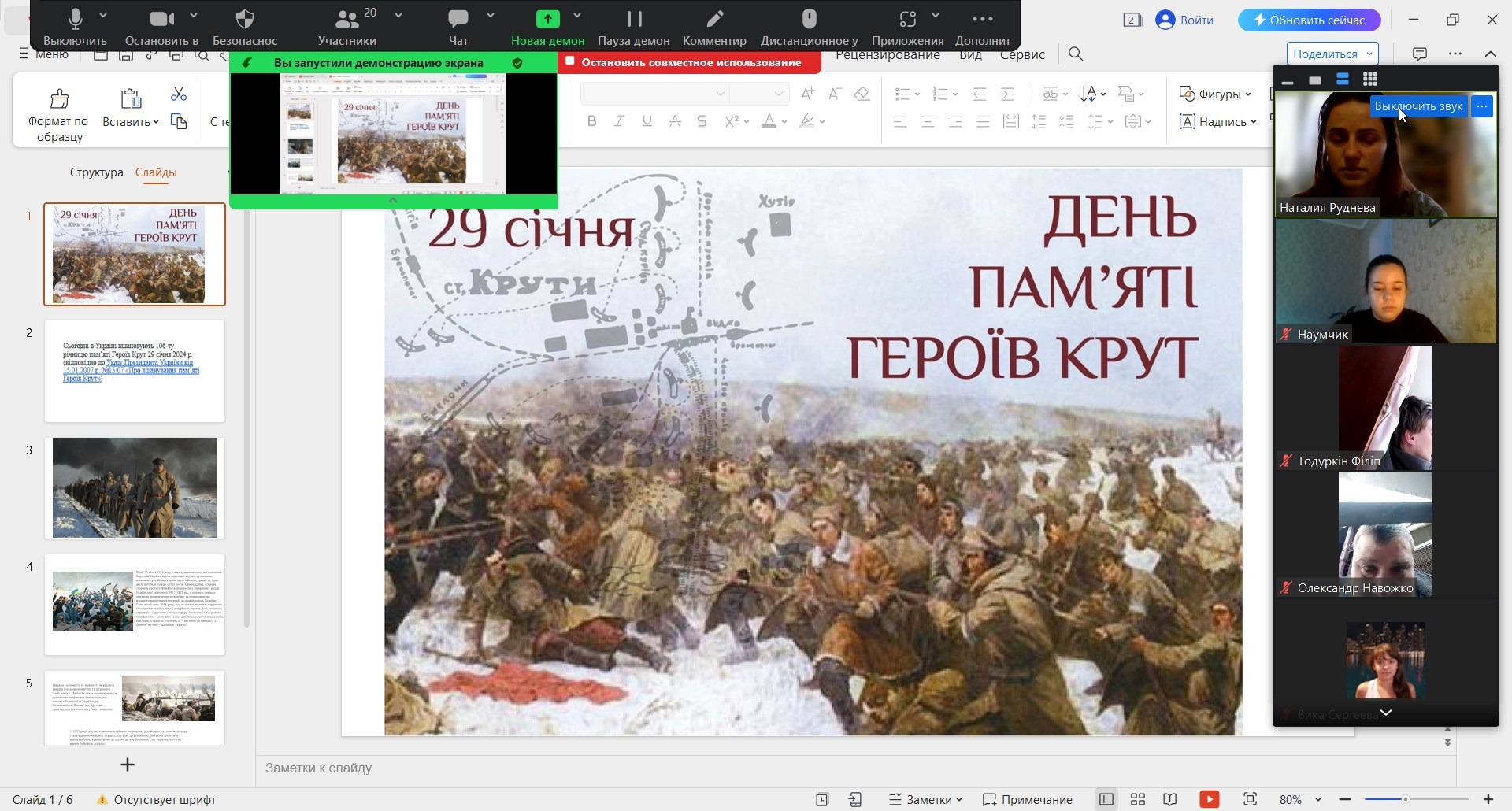Image resolution: width=1512 pixels, height=811 pixels.
Task: Open Zoom Chat
Action: coord(458,28)
